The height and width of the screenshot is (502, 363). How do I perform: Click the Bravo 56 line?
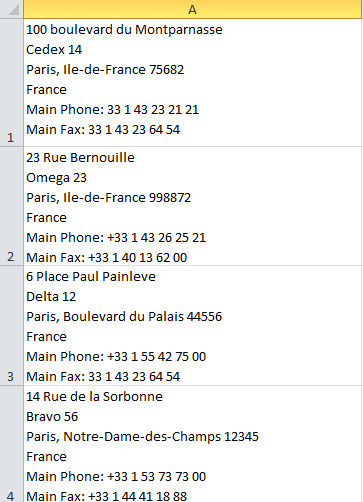pyautogui.click(x=52, y=417)
